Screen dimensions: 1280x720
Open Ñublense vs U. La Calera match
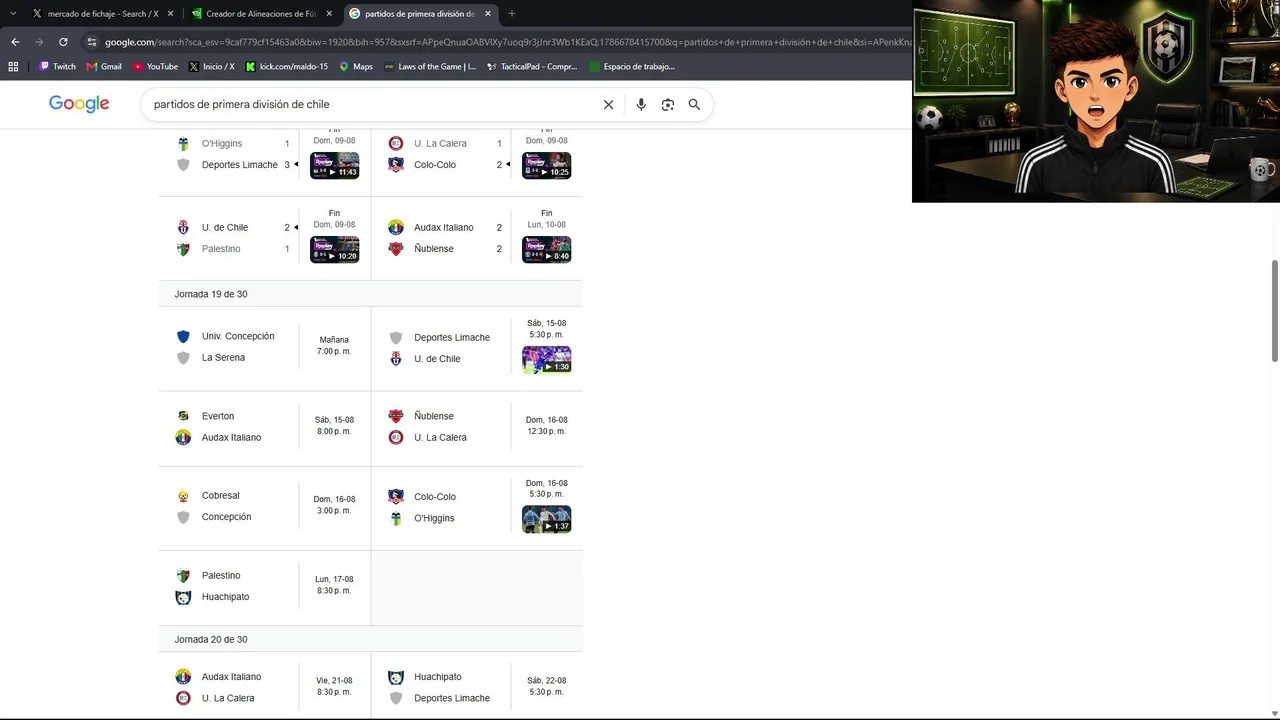[477, 427]
